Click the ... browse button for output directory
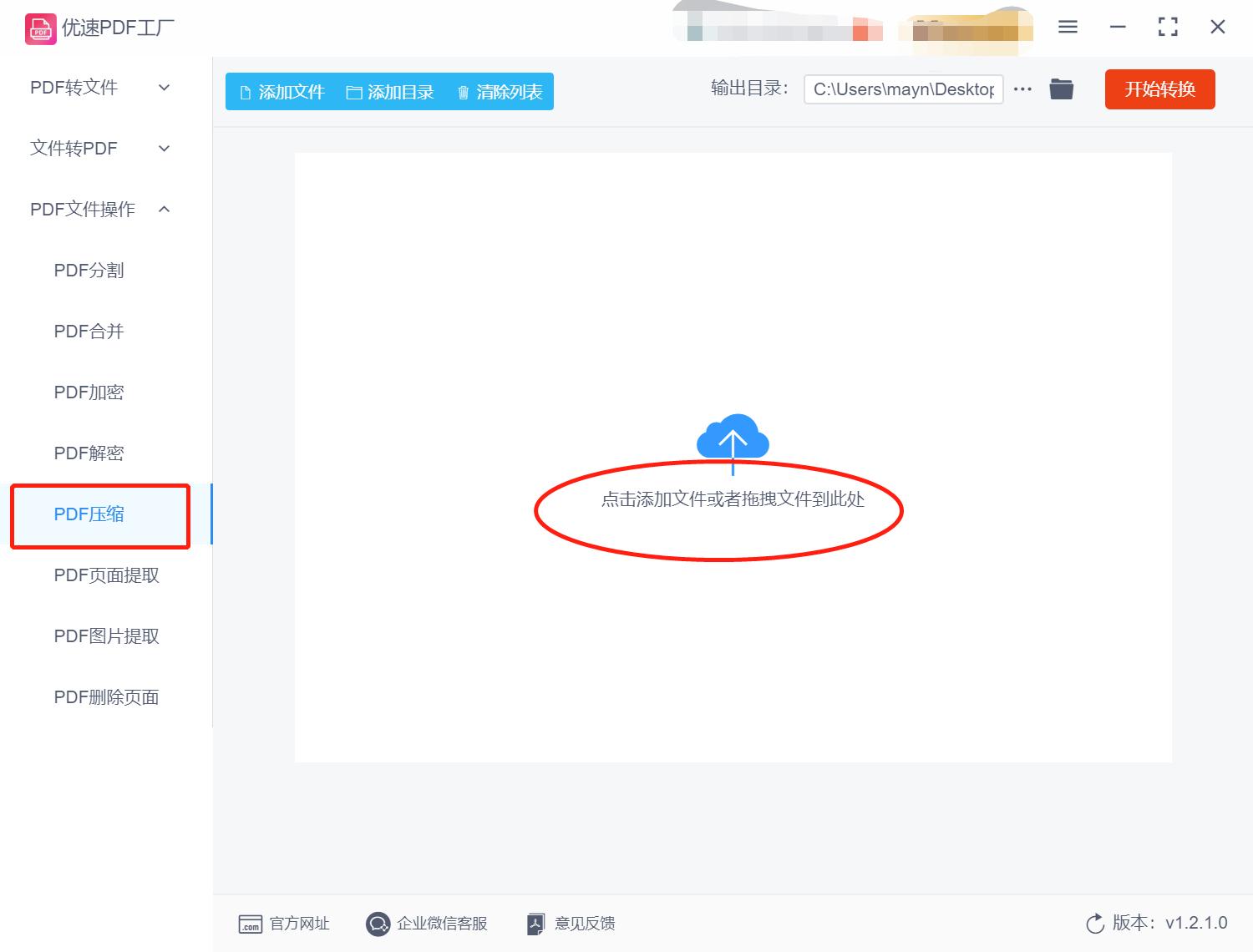This screenshot has width=1253, height=952. pos(1022,89)
